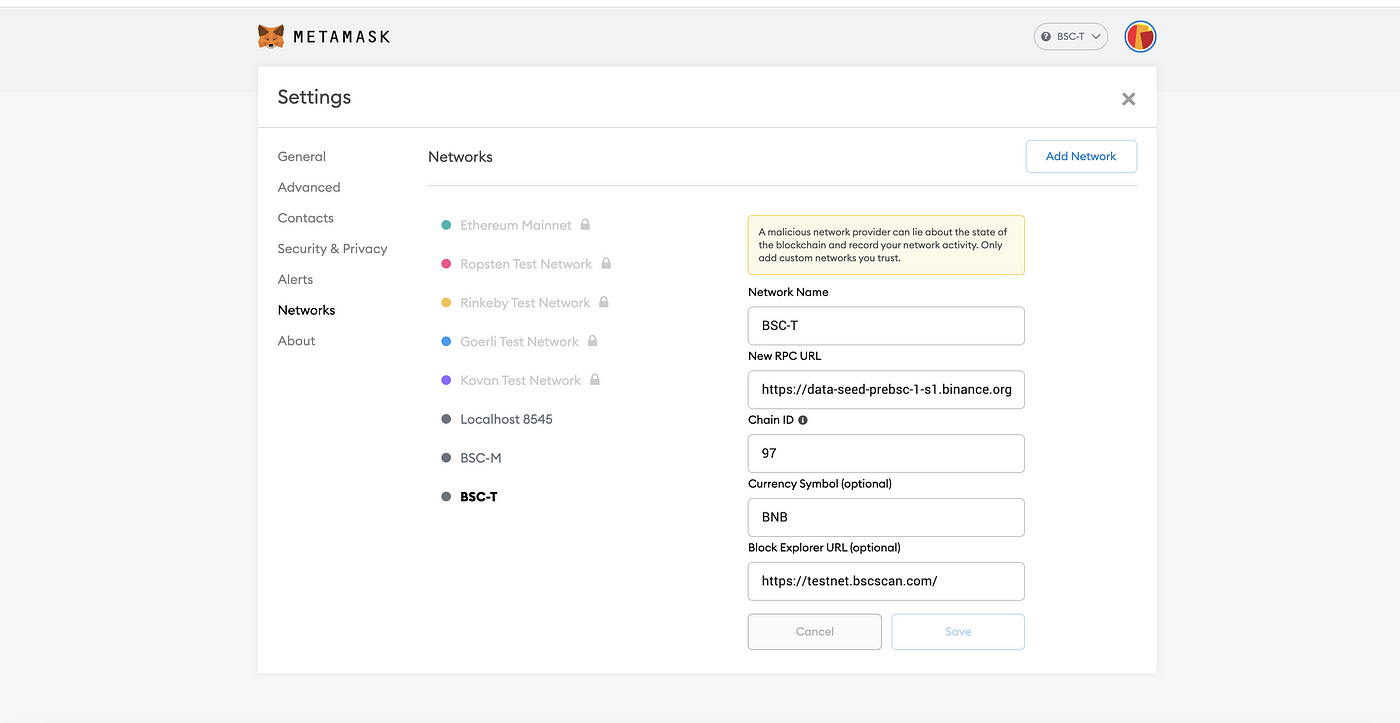Click the Cancel button
1400x723 pixels.
pos(815,632)
